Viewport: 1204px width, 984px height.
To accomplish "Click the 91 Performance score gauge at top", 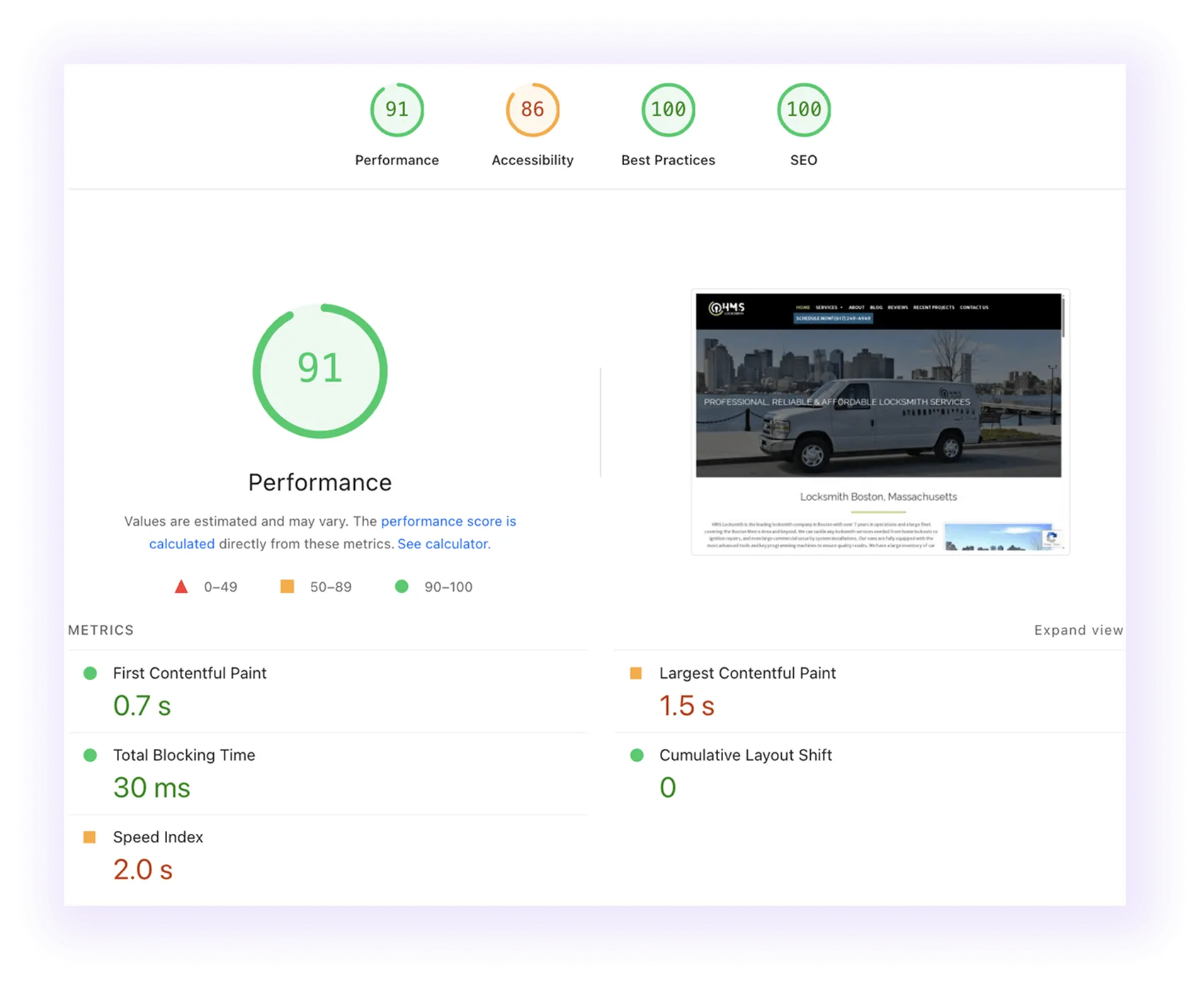I will coord(397,110).
